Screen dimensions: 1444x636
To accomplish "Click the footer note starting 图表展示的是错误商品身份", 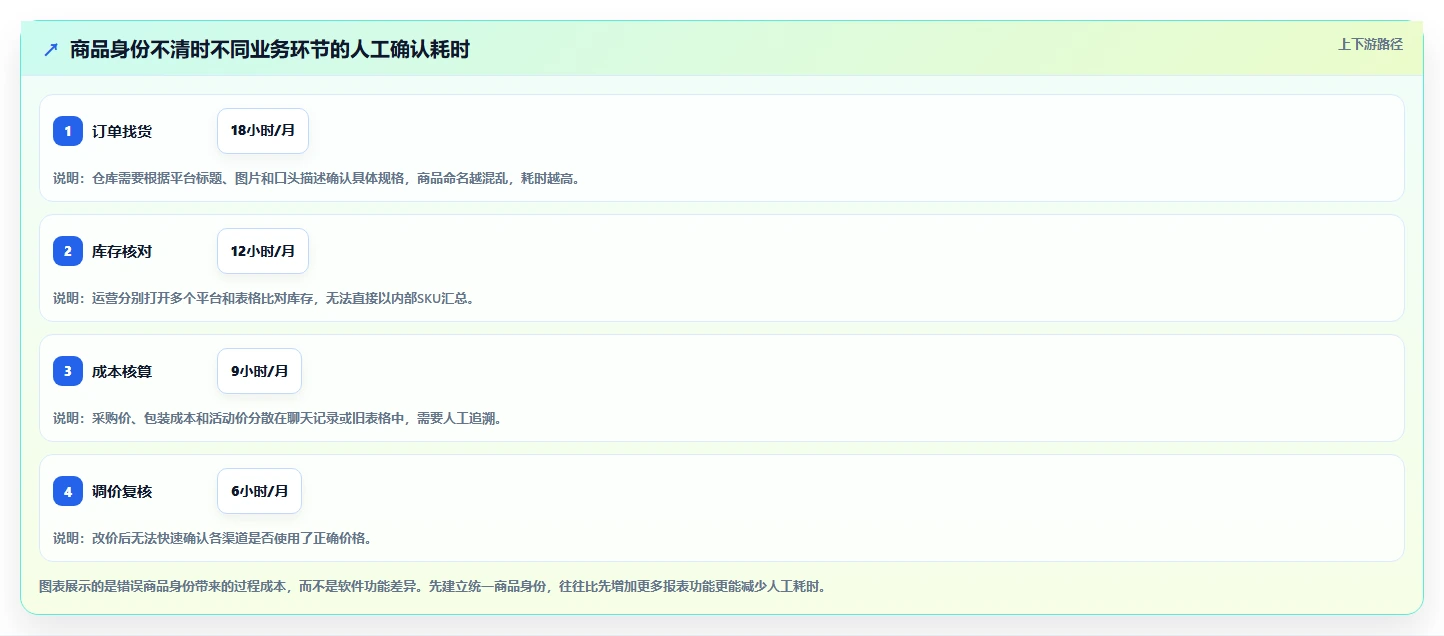I will [433, 586].
